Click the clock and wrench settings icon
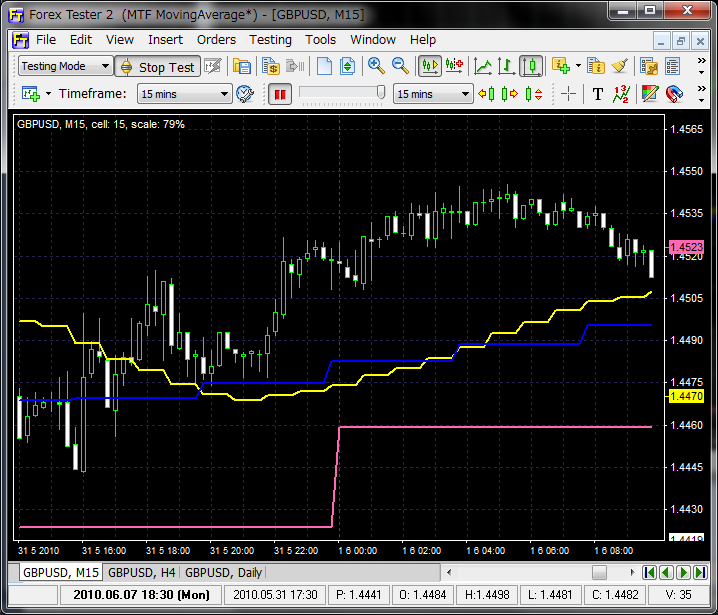Image resolution: width=718 pixels, height=615 pixels. (245, 94)
